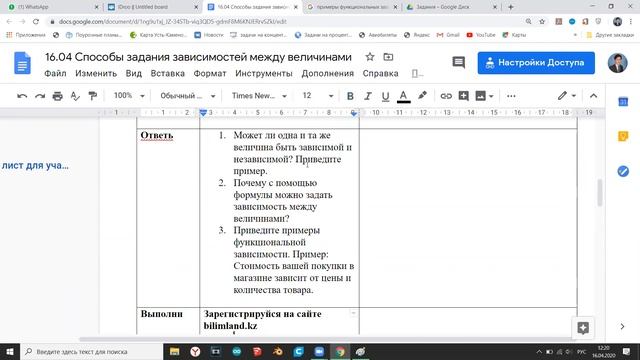Click the Undo arrow icon

[22, 96]
